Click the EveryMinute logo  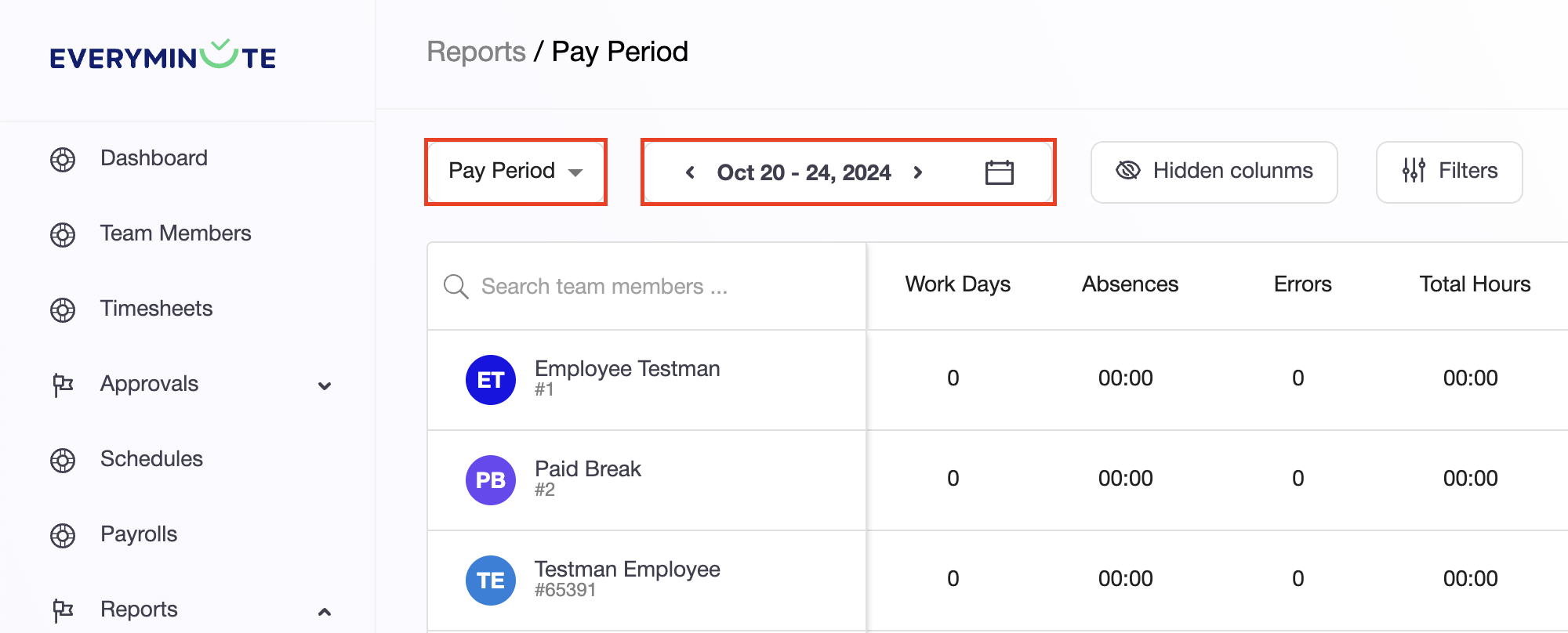163,56
